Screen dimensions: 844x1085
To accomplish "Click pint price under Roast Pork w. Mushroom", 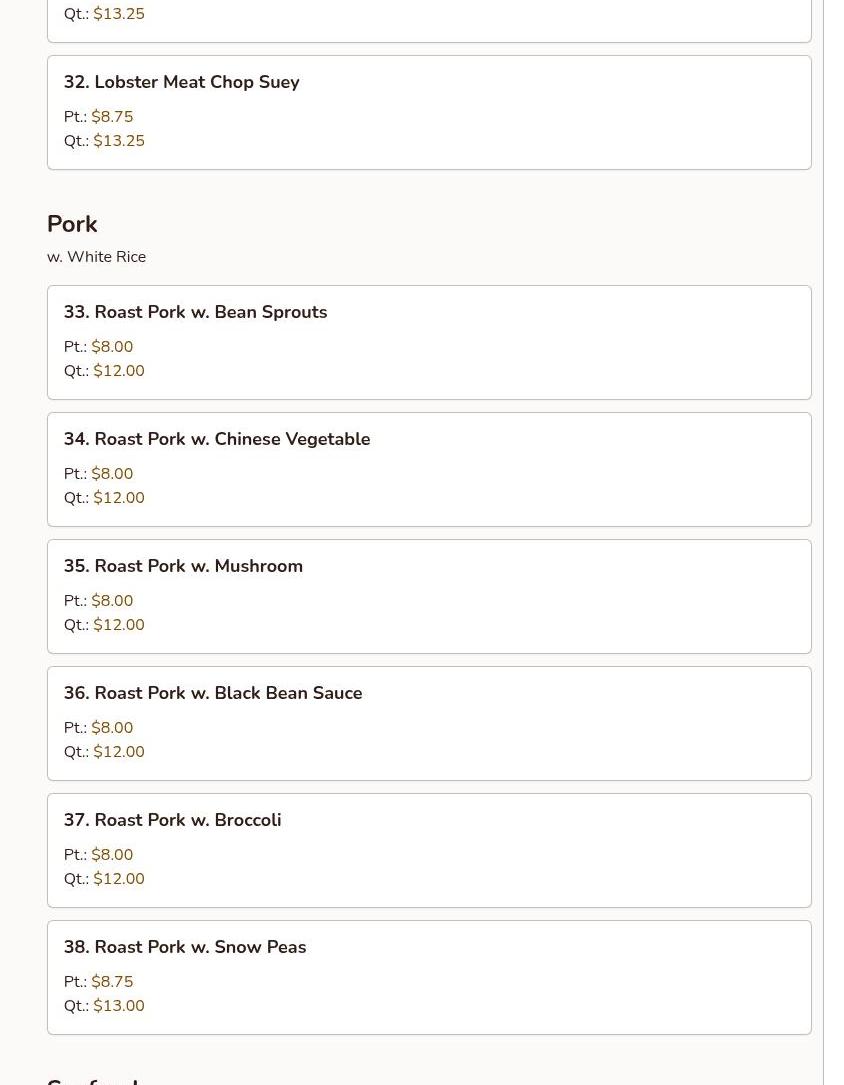I will (112, 601).
